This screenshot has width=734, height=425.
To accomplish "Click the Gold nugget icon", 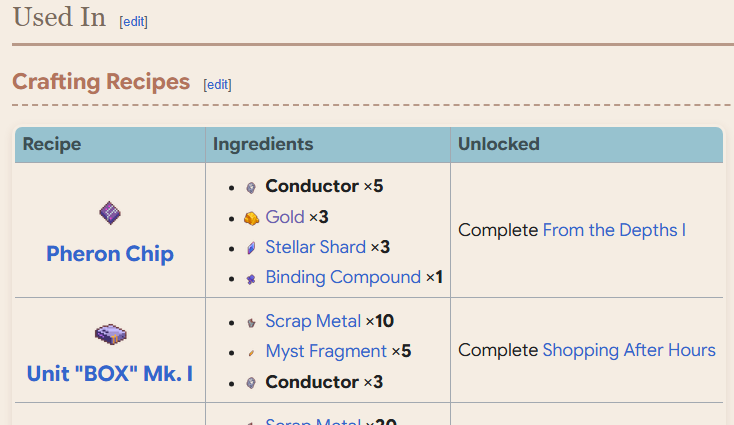I will (251, 218).
